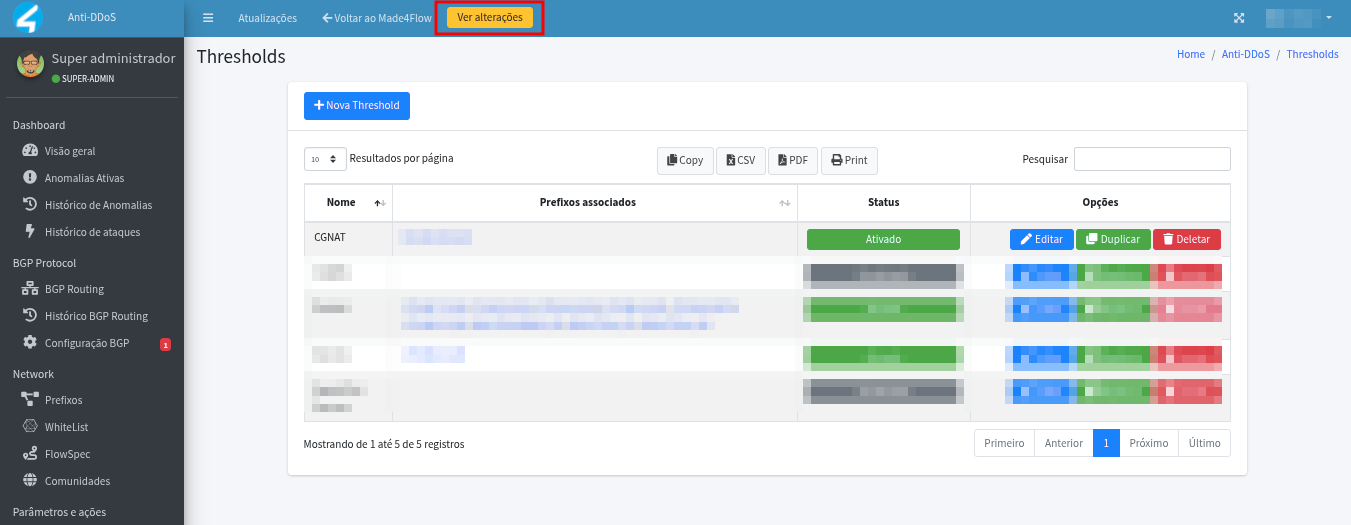Open Atualizações in the top bar
This screenshot has height=525, width=1351.
(x=267, y=18)
